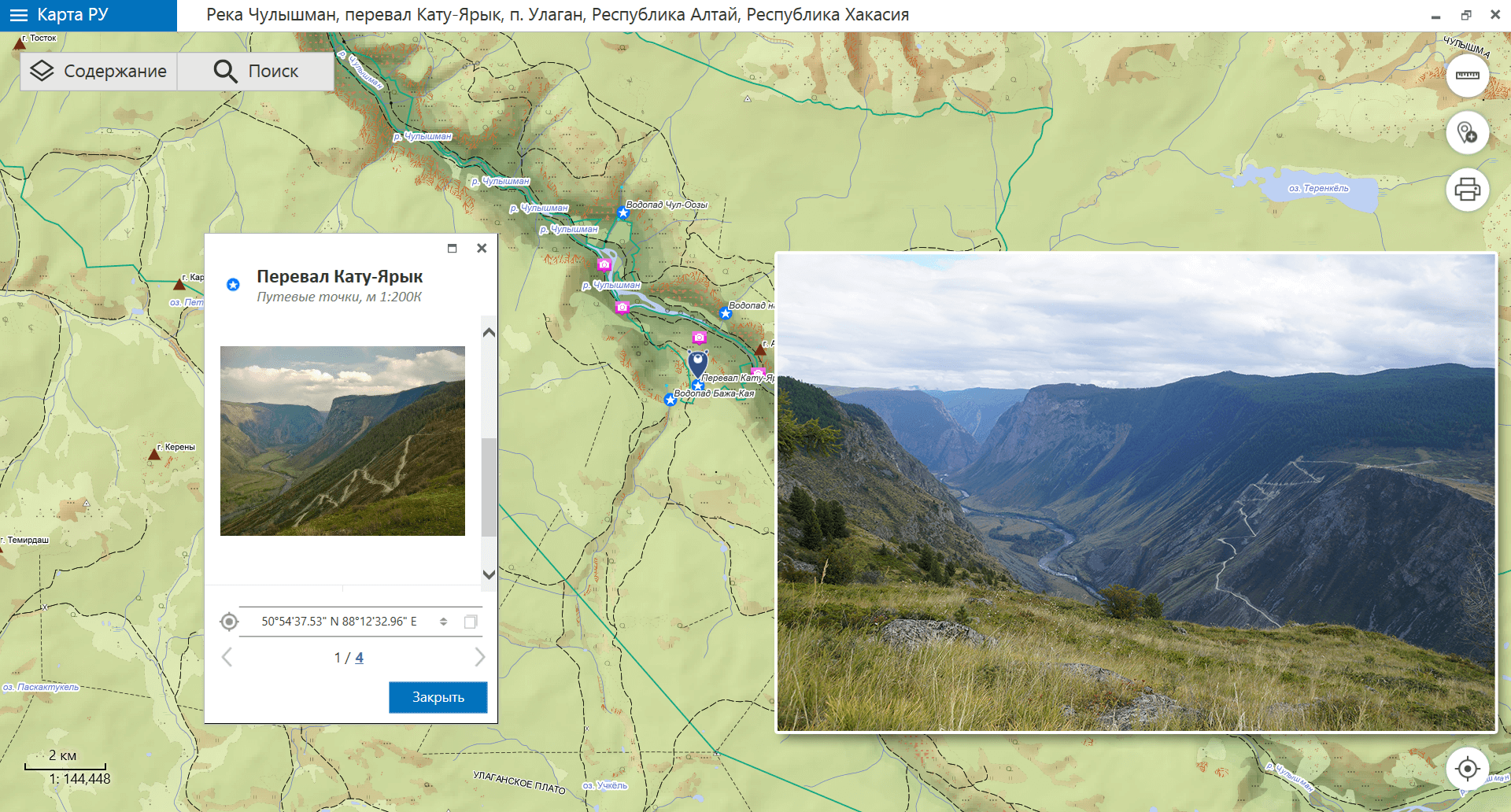Click the center-on-point target icon by coordinates
The height and width of the screenshot is (812, 1511).
pyautogui.click(x=229, y=622)
